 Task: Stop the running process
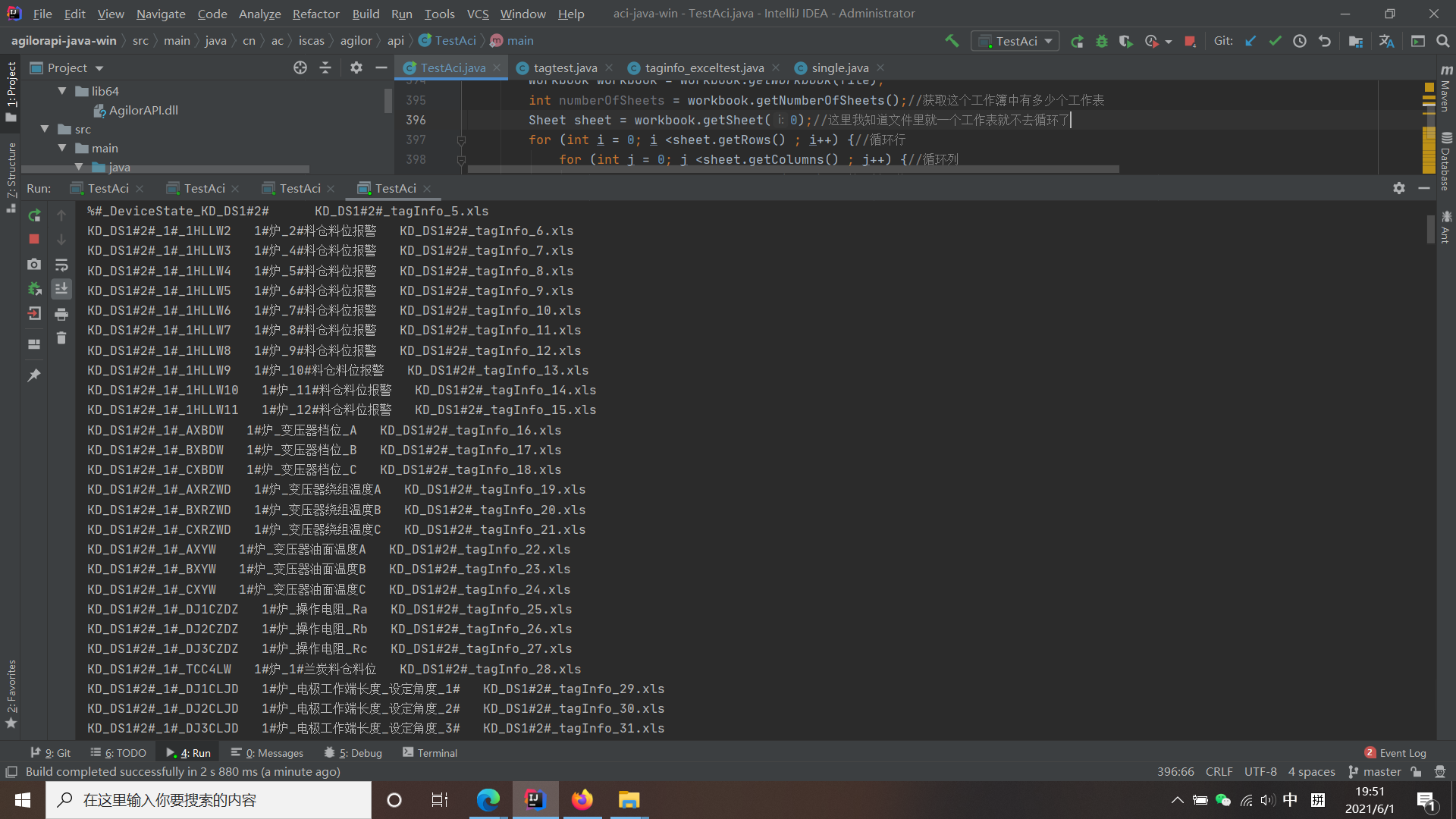(33, 240)
